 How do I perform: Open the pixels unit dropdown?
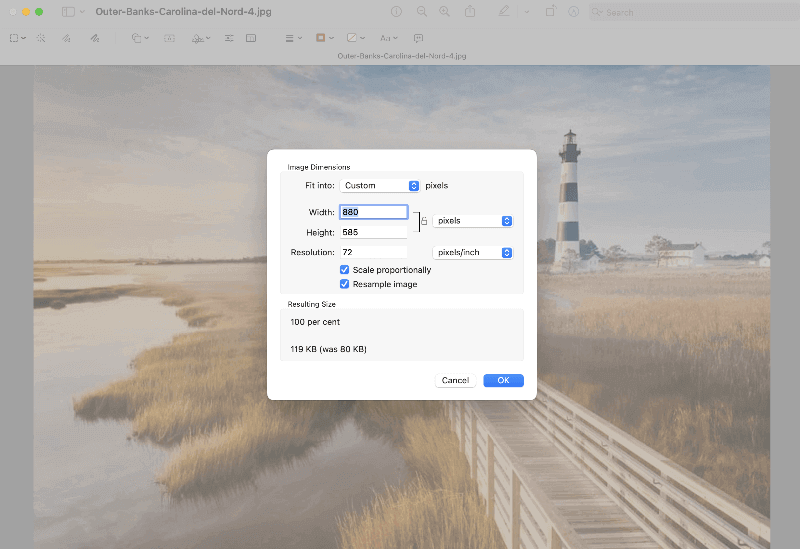473,221
